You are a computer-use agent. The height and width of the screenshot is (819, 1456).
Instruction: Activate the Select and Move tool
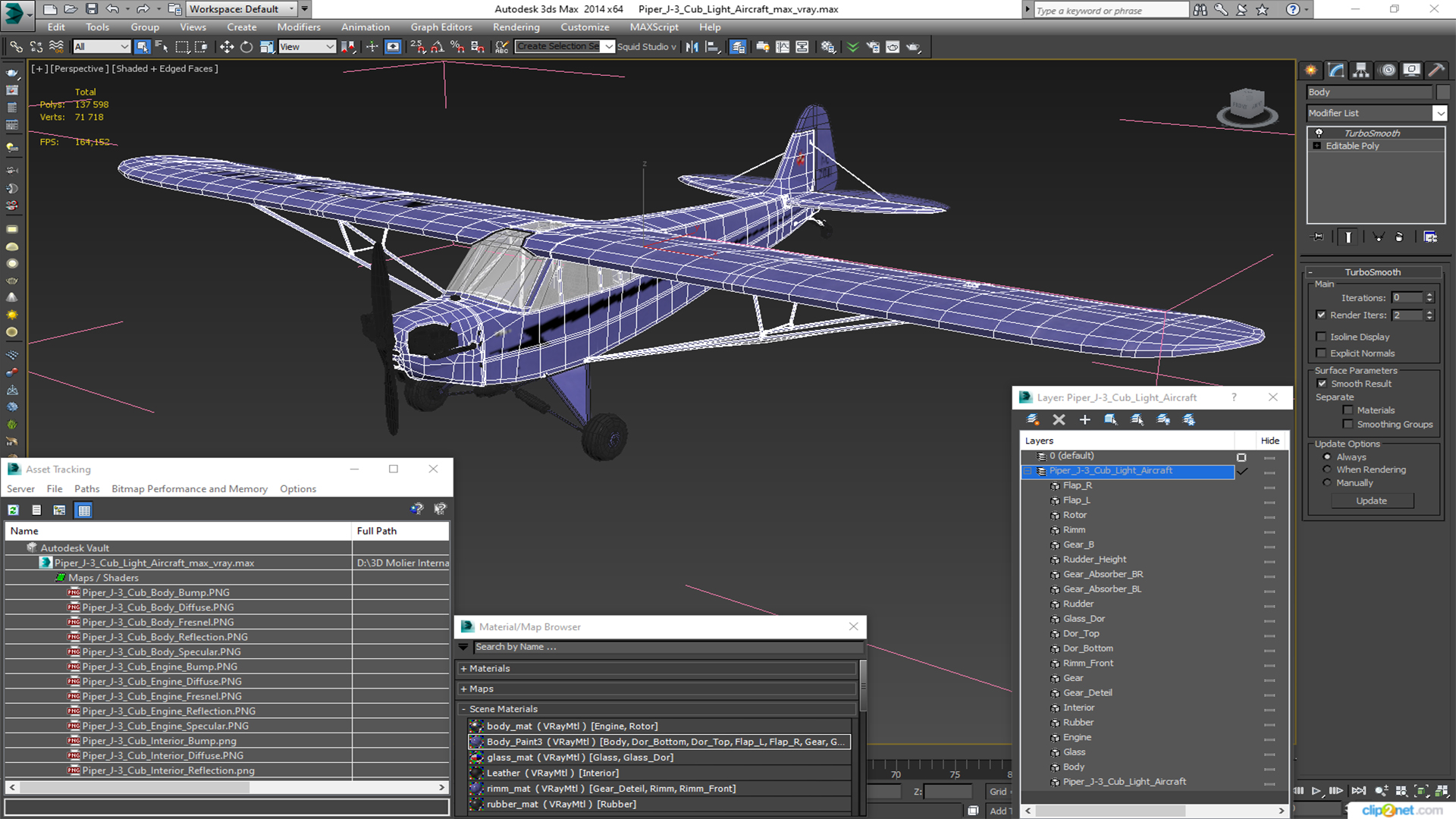pos(226,47)
